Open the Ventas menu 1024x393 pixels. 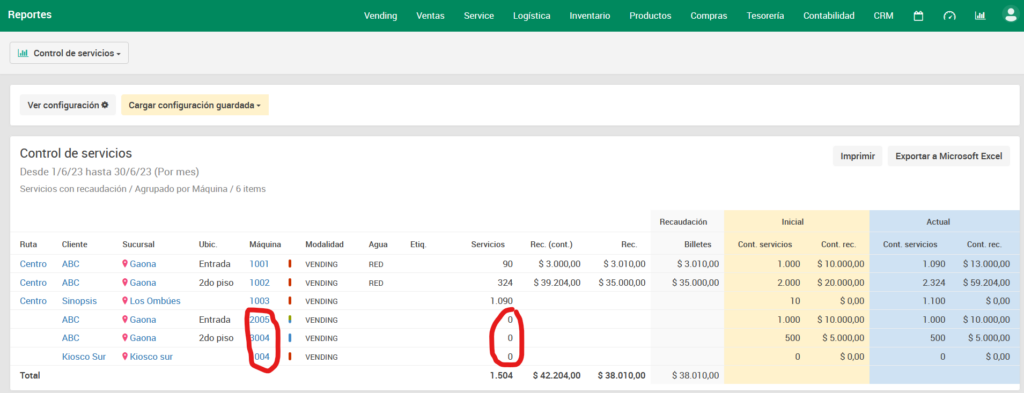[x=430, y=16]
